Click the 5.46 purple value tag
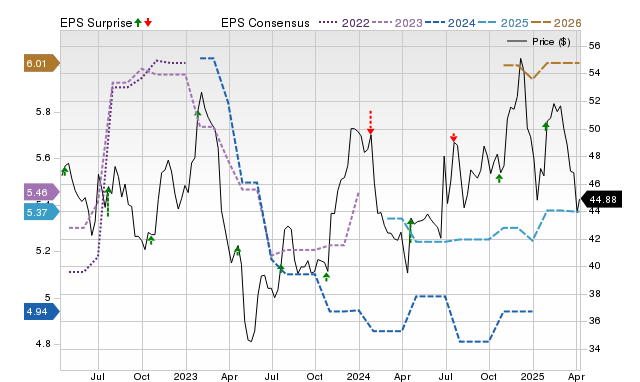Screen dimensions: 640x382 tap(42, 192)
